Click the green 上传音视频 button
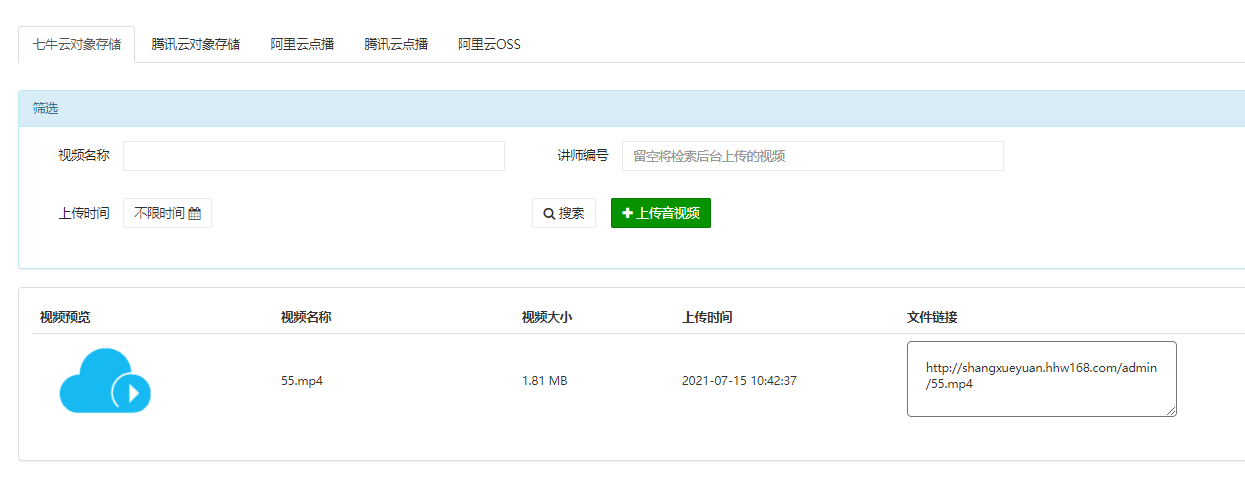This screenshot has height=503, width=1245. tap(661, 213)
